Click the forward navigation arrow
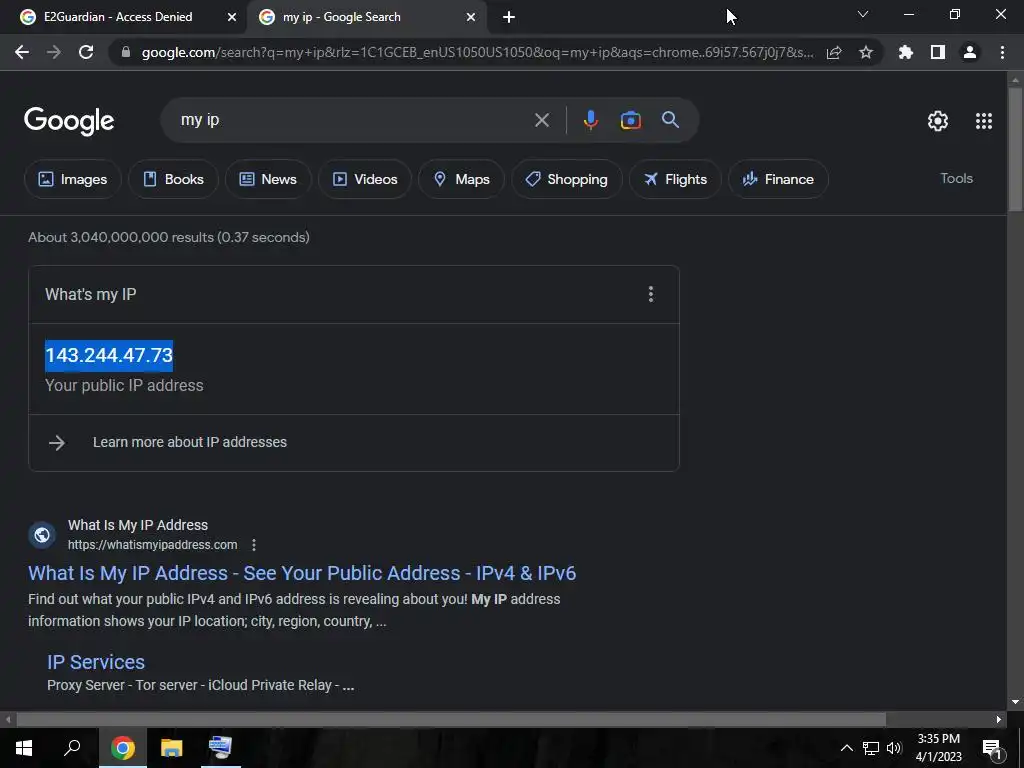 (x=54, y=52)
